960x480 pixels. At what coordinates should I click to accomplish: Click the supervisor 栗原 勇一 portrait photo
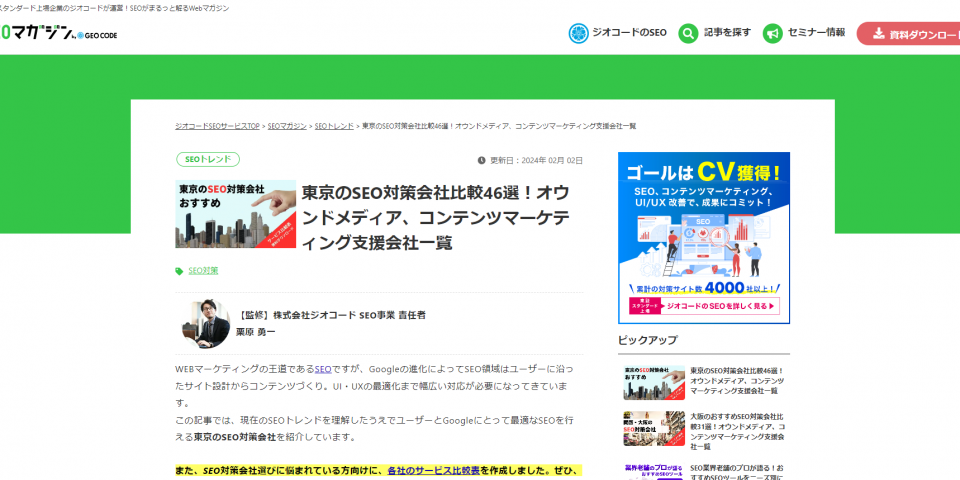coord(205,324)
